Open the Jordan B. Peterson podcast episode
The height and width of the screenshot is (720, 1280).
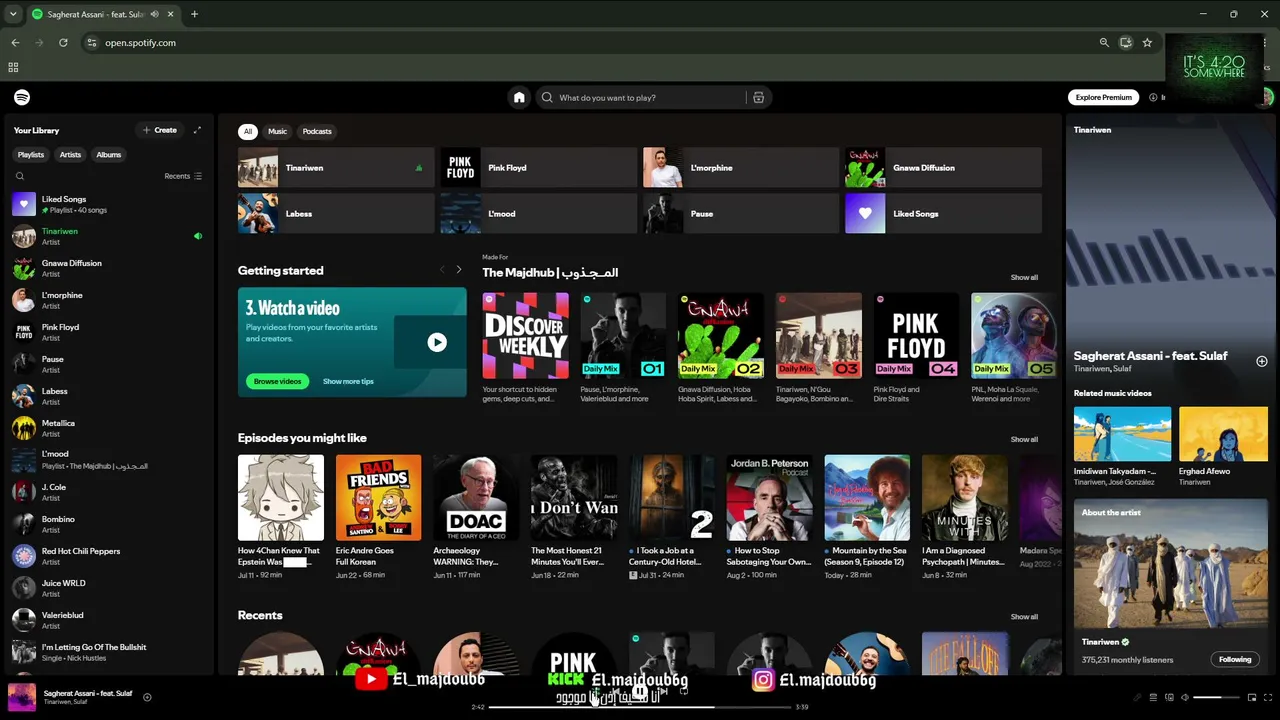770,498
